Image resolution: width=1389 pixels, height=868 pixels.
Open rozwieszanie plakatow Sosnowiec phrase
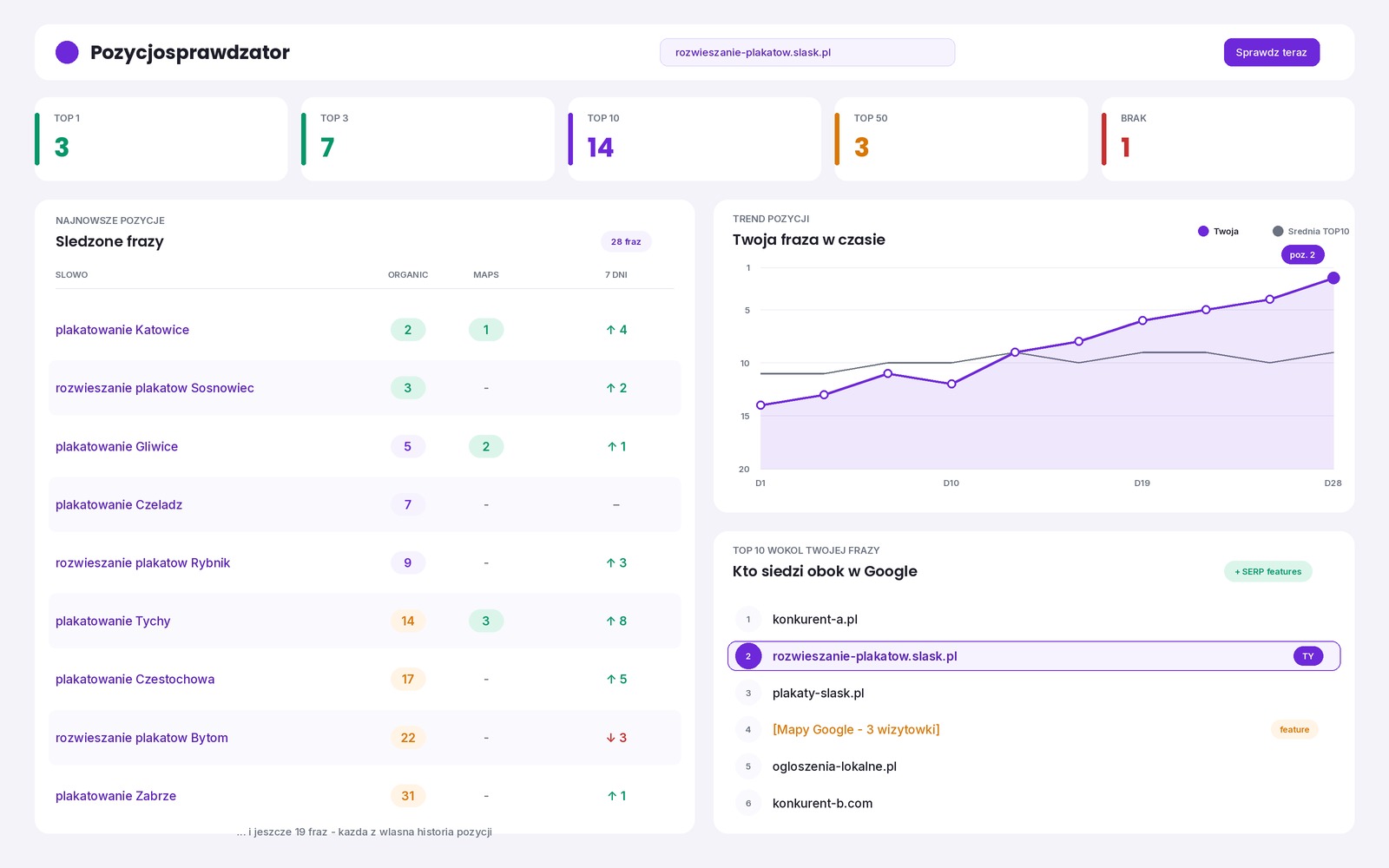(155, 388)
